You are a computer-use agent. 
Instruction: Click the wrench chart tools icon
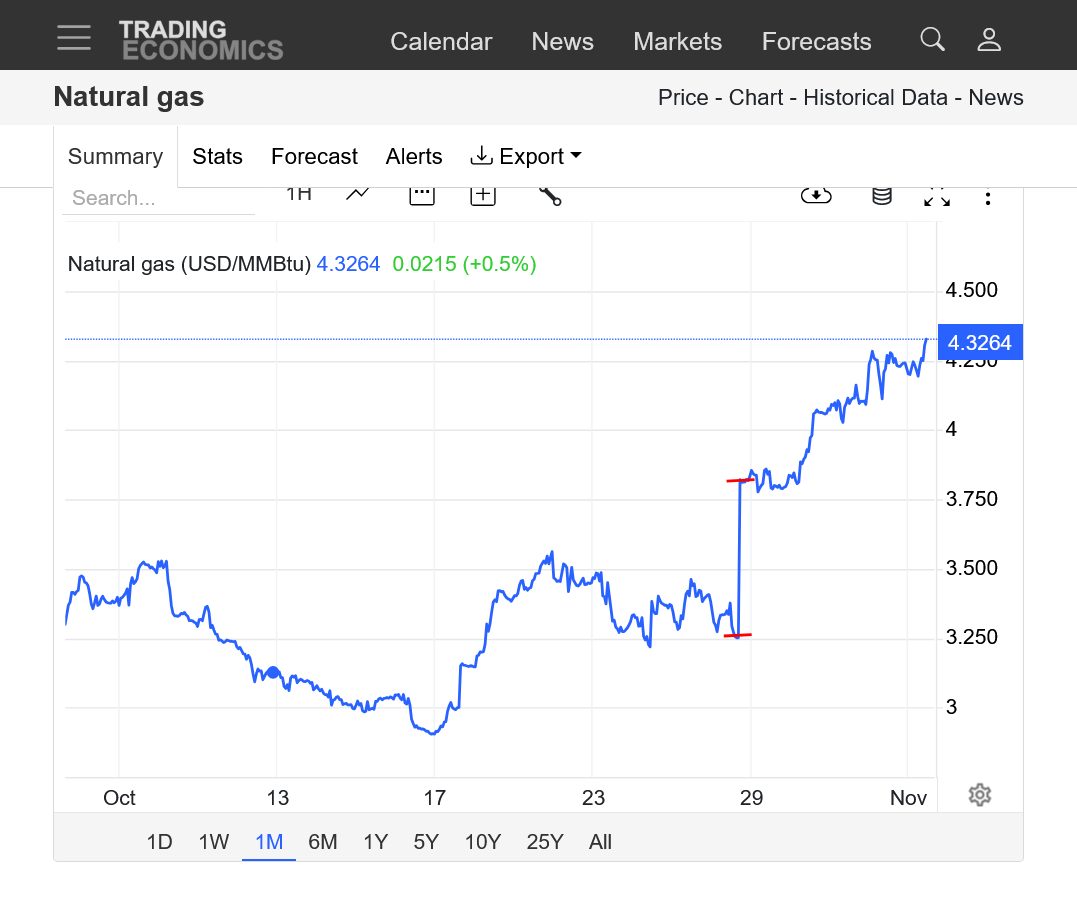point(550,196)
